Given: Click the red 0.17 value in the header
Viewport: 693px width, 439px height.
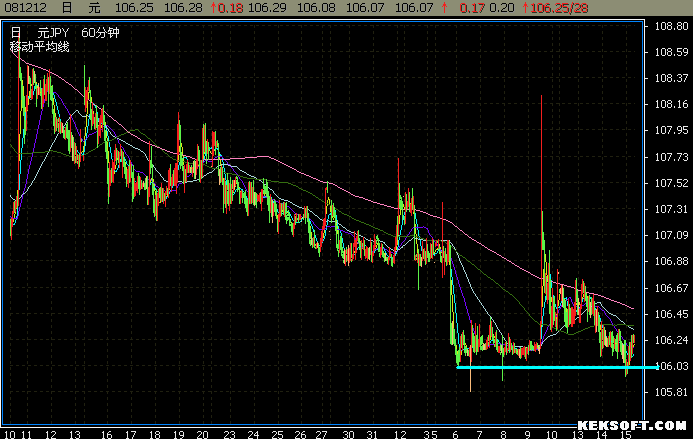Looking at the screenshot, I should 472,8.
